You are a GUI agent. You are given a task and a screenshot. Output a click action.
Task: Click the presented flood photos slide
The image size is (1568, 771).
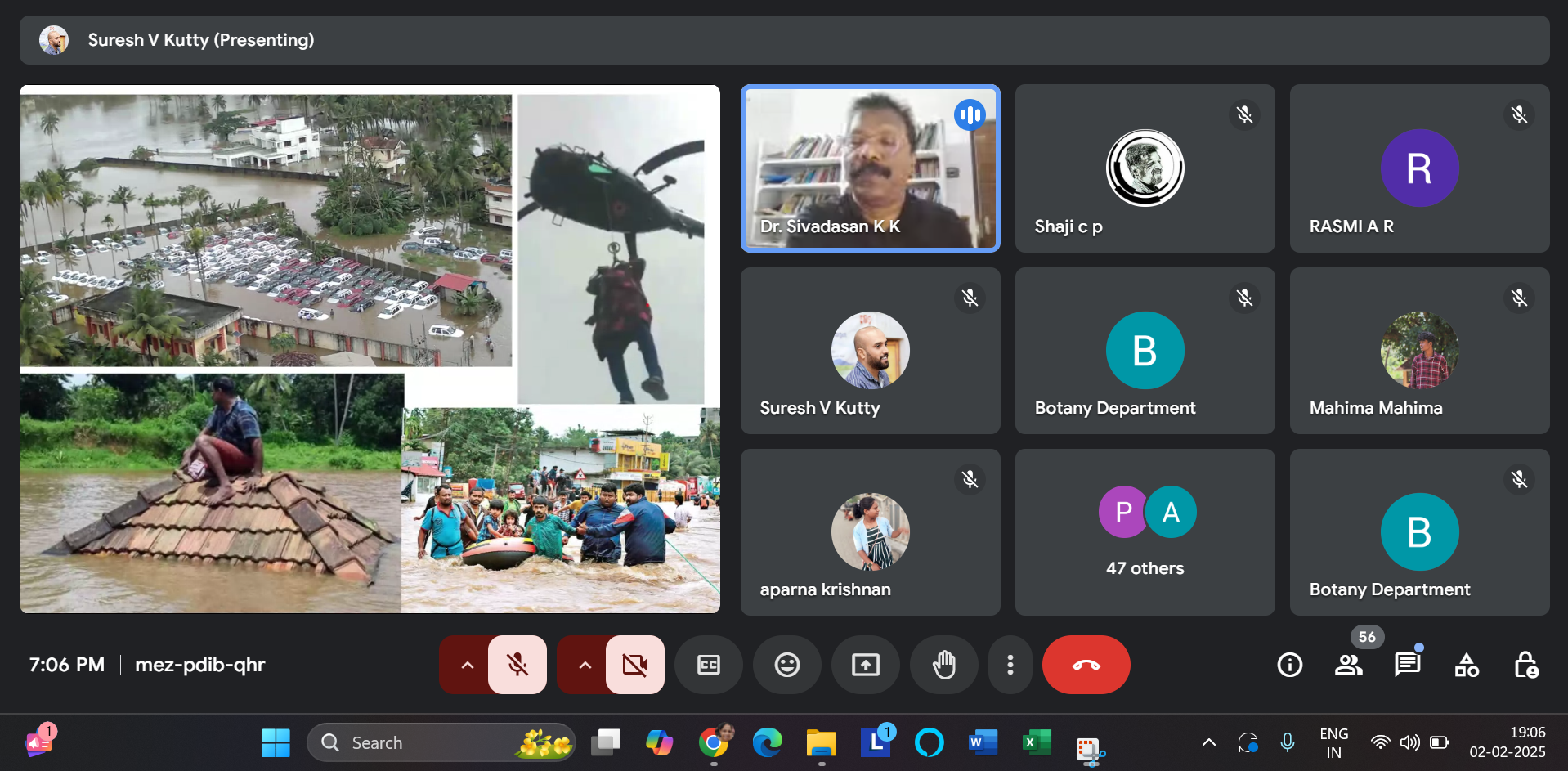370,349
